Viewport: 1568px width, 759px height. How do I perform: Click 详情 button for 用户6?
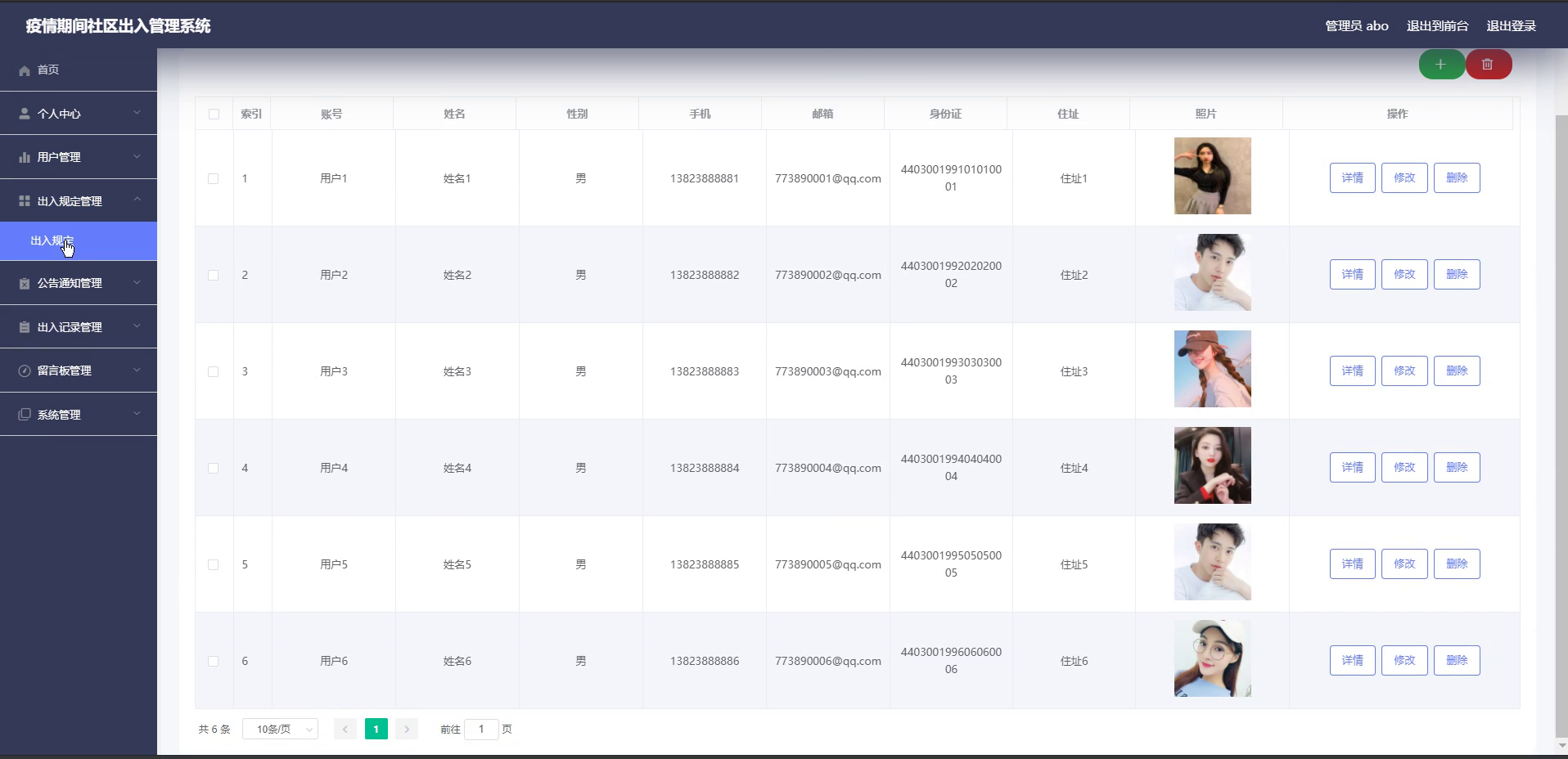1353,660
